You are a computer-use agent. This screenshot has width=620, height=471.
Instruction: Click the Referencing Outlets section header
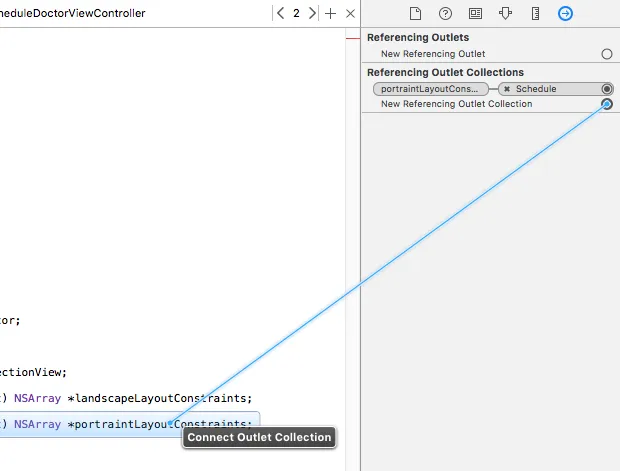418,38
